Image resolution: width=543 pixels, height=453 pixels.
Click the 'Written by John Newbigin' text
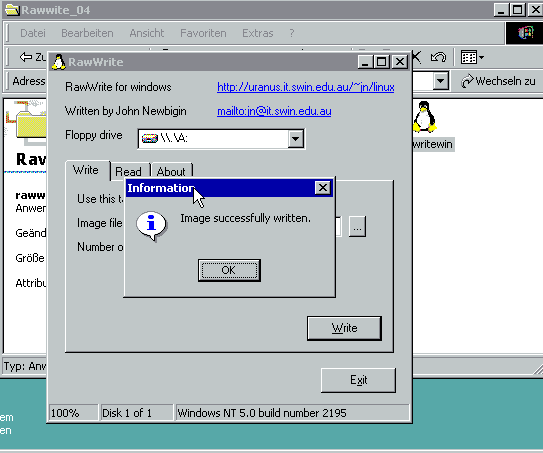[x=126, y=111]
